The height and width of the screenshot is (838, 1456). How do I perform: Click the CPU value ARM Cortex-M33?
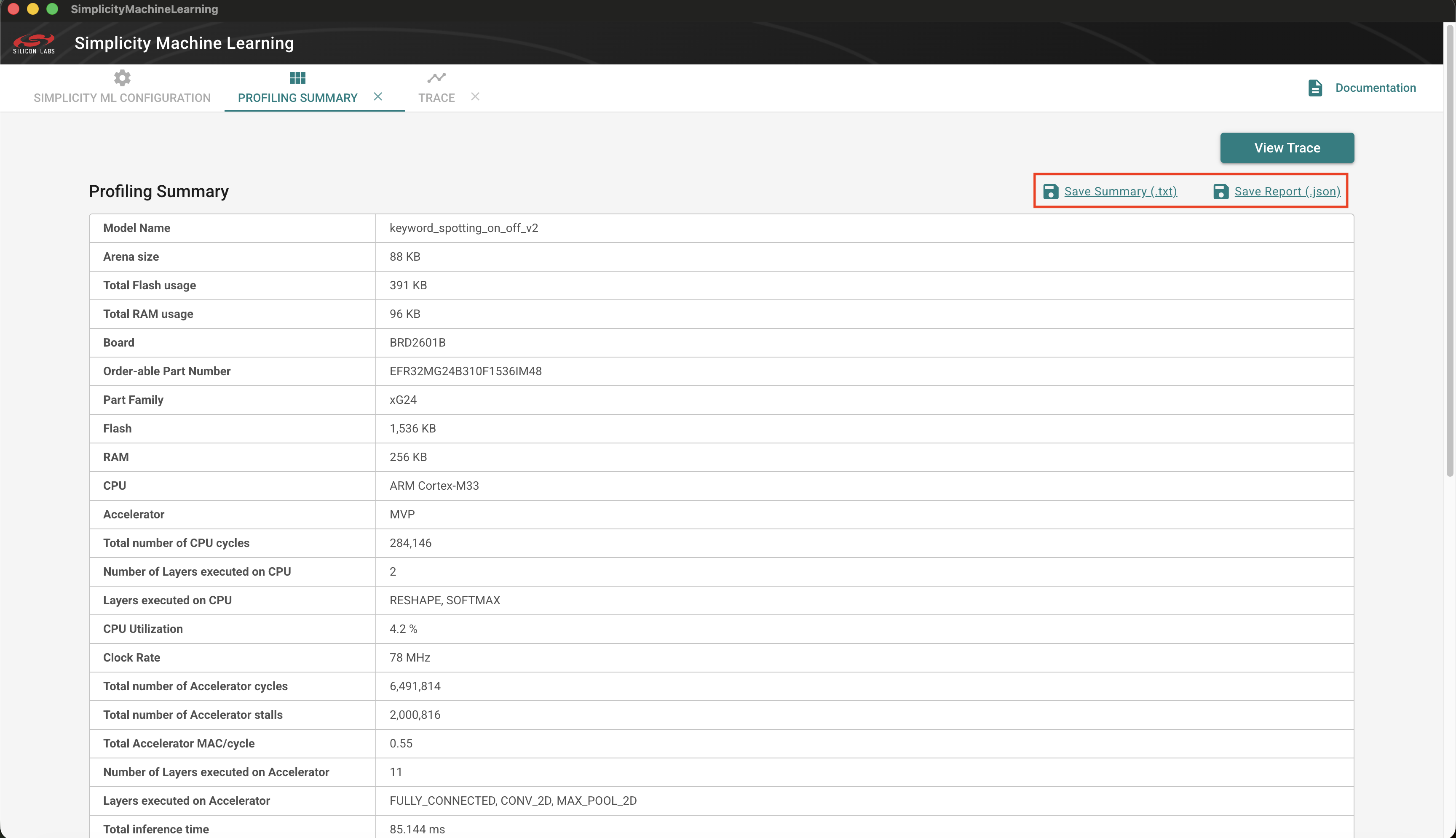(434, 486)
